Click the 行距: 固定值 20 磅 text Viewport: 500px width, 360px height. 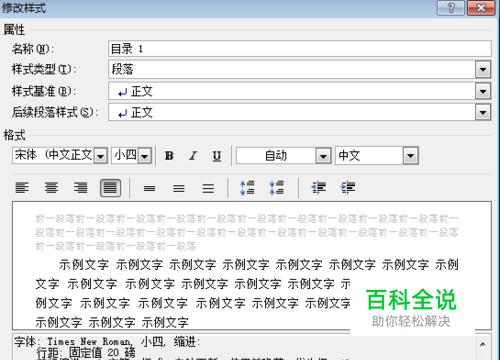86,353
